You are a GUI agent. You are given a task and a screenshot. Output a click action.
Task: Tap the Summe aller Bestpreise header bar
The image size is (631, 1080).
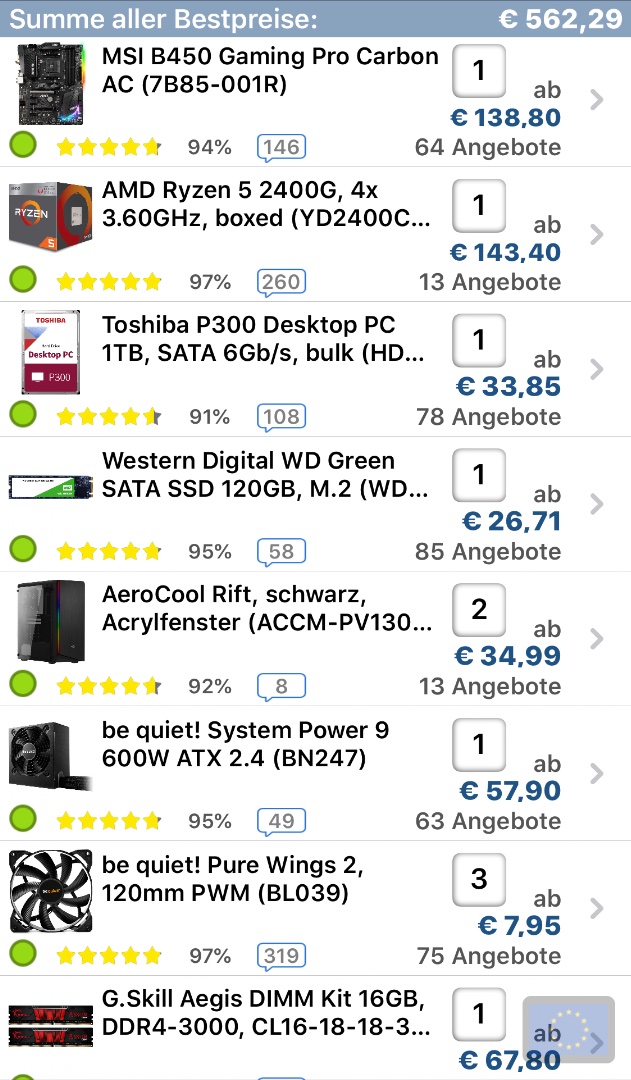[x=315, y=18]
